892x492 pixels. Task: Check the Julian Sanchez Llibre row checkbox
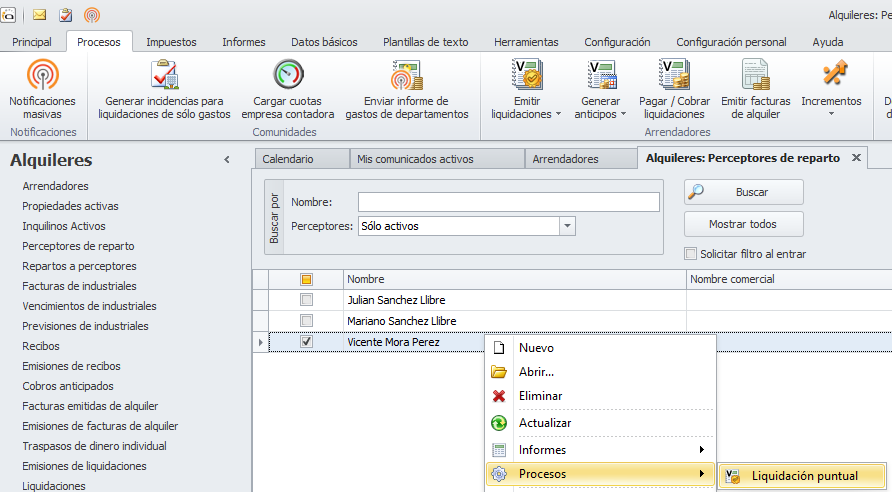click(307, 300)
